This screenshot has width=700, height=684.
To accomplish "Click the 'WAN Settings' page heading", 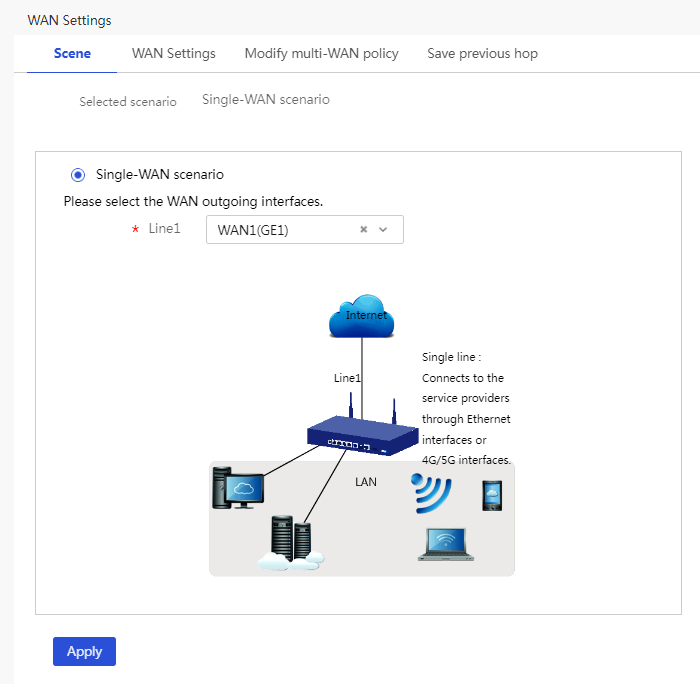I will click(x=69, y=21).
